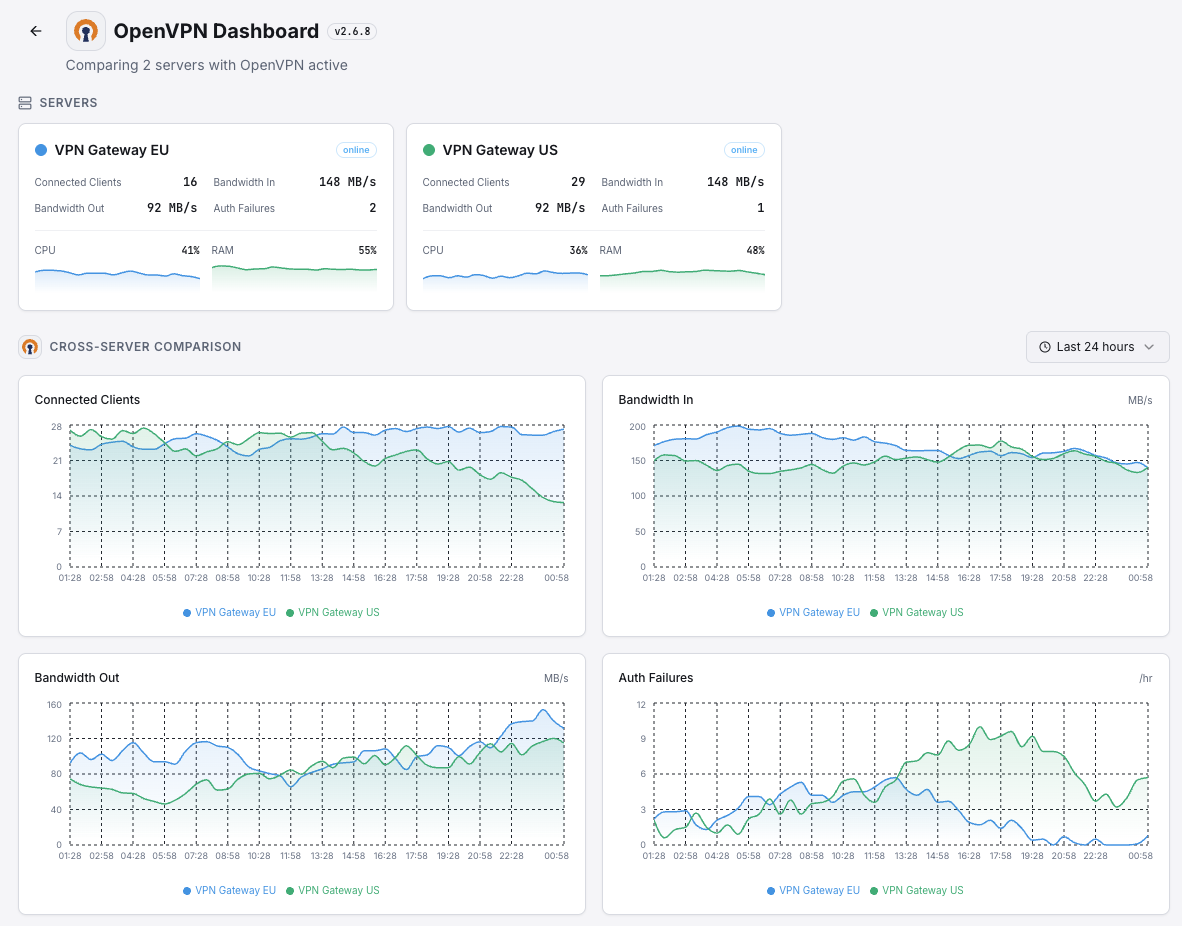Screen dimensions: 1182x926
Task: Click blue status dot of VPN Gateway EU
Action: coord(41,150)
